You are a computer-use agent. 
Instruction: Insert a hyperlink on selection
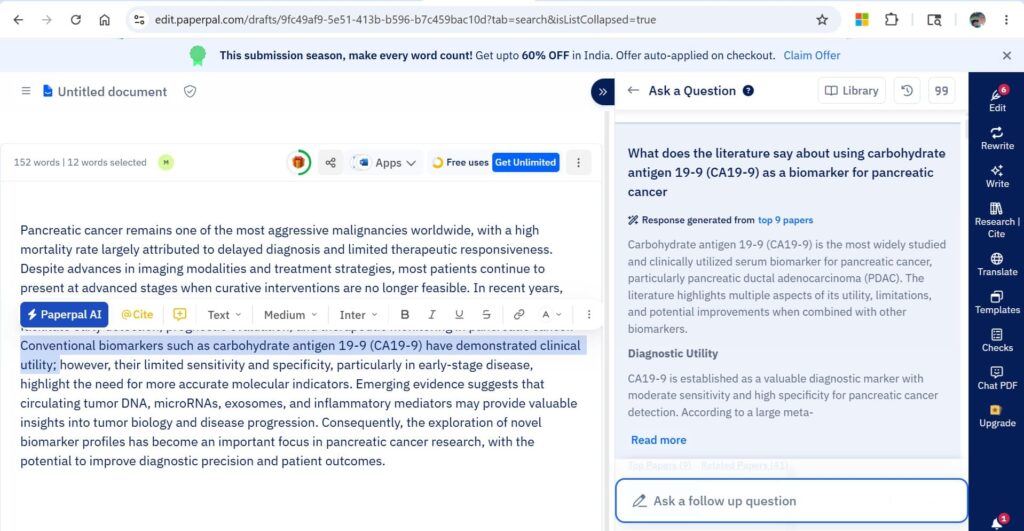pyautogui.click(x=519, y=315)
